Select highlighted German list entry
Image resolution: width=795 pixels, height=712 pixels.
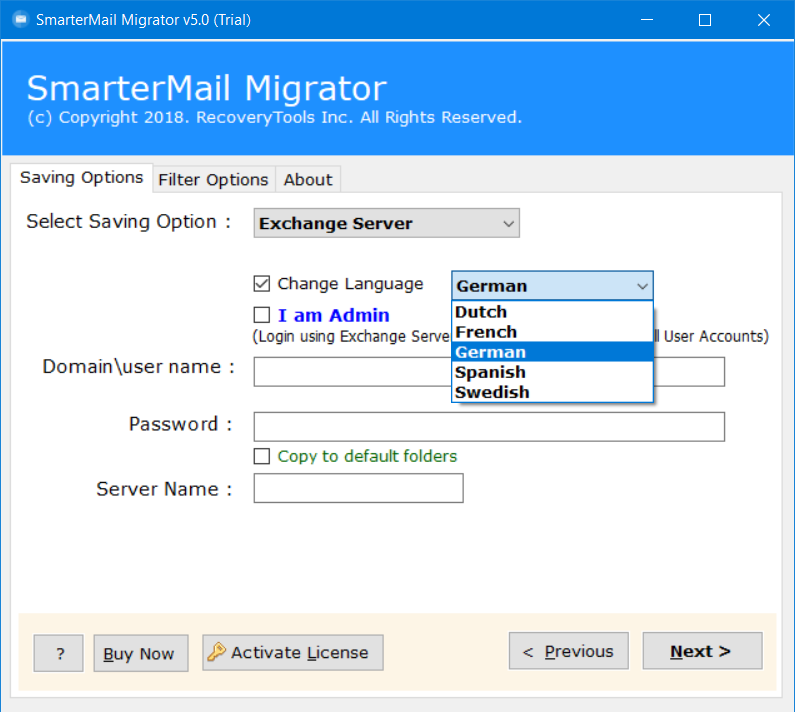pyautogui.click(x=552, y=352)
